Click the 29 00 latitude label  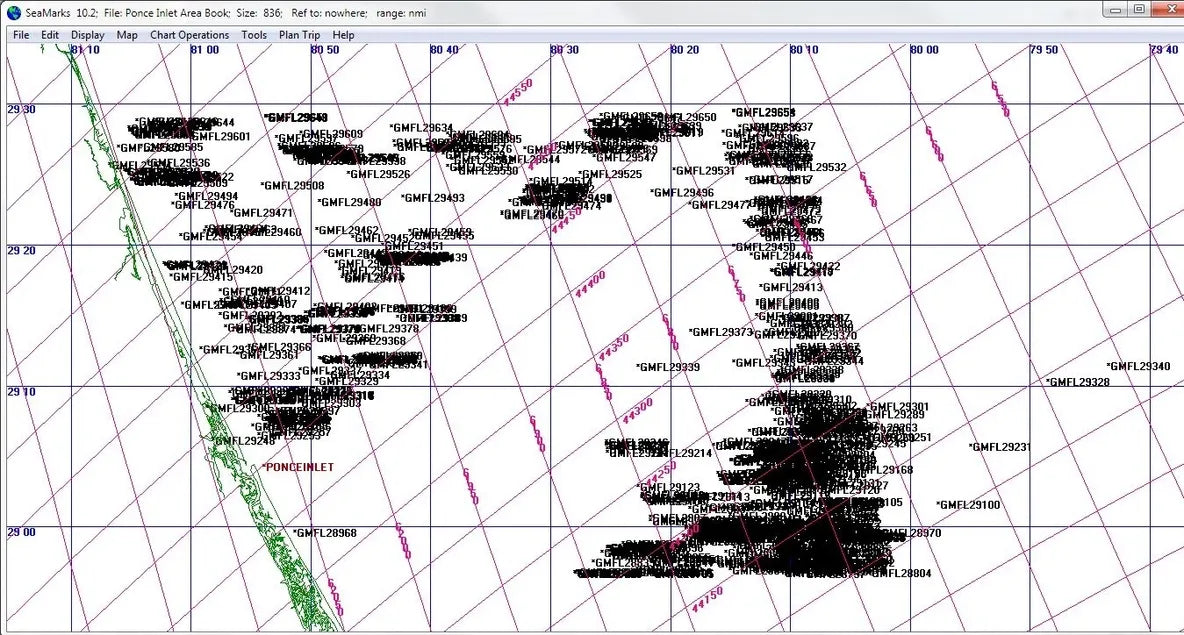click(x=21, y=532)
